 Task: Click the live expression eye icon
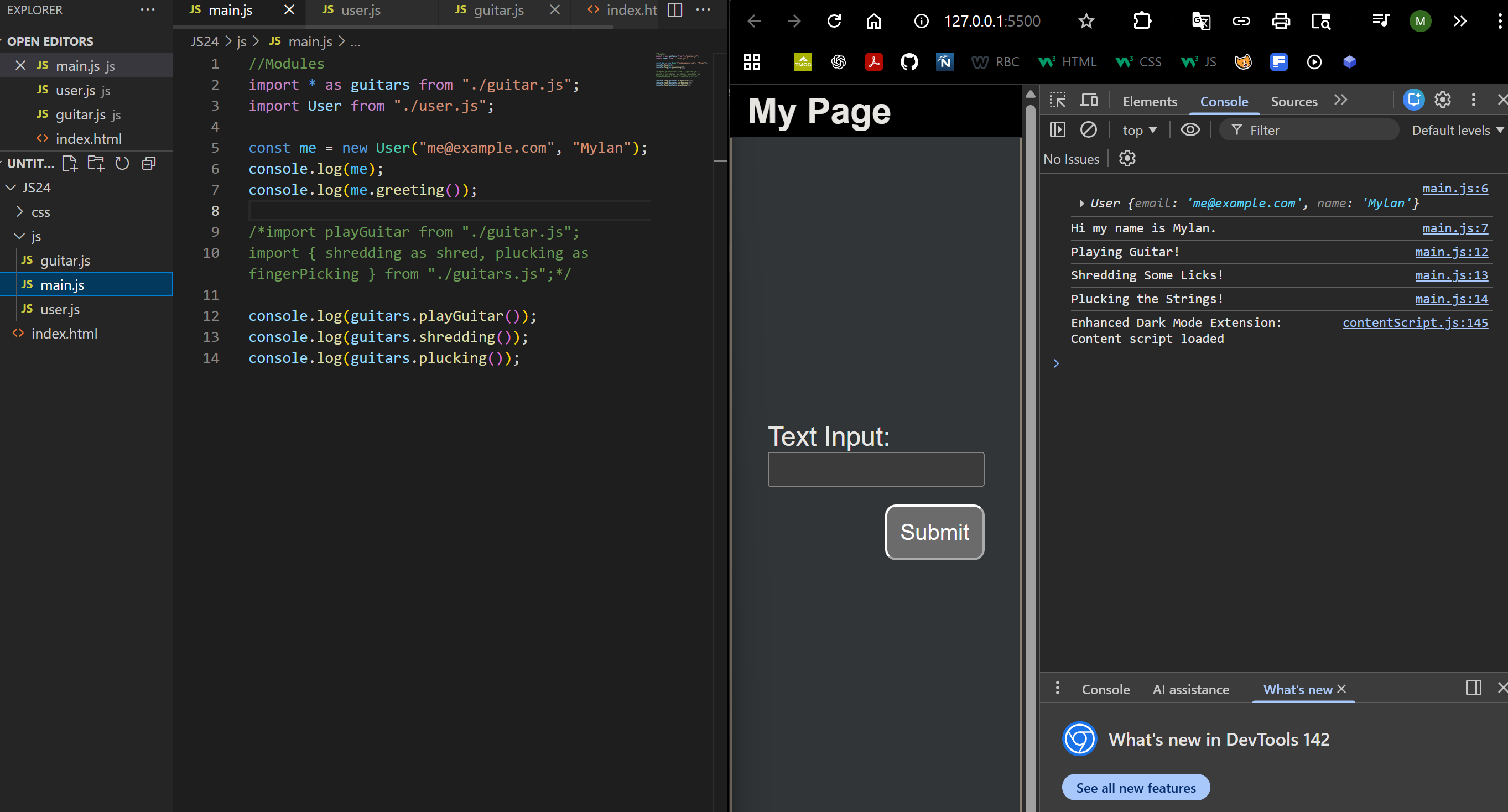tap(1189, 129)
